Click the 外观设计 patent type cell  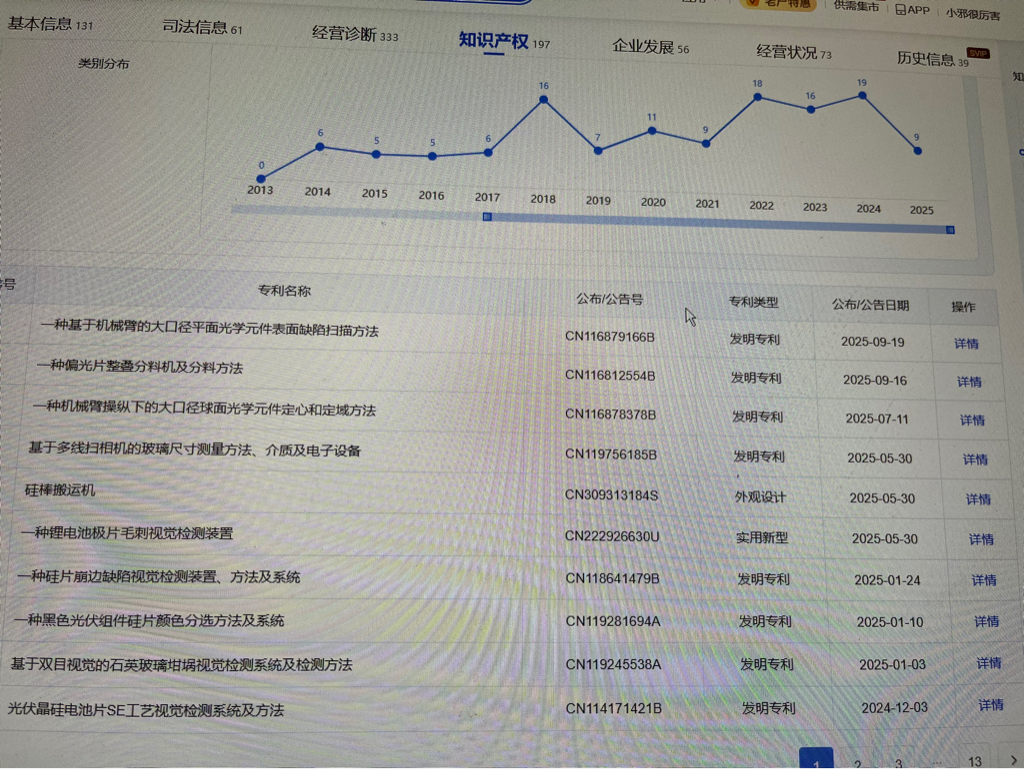click(x=760, y=497)
